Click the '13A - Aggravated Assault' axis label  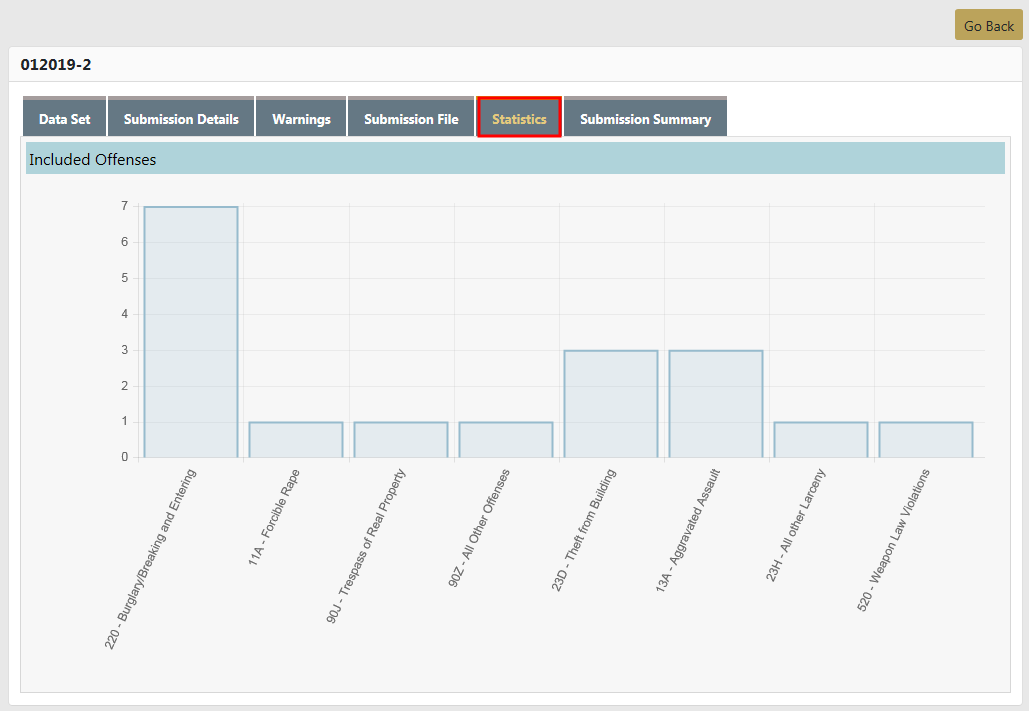(688, 531)
